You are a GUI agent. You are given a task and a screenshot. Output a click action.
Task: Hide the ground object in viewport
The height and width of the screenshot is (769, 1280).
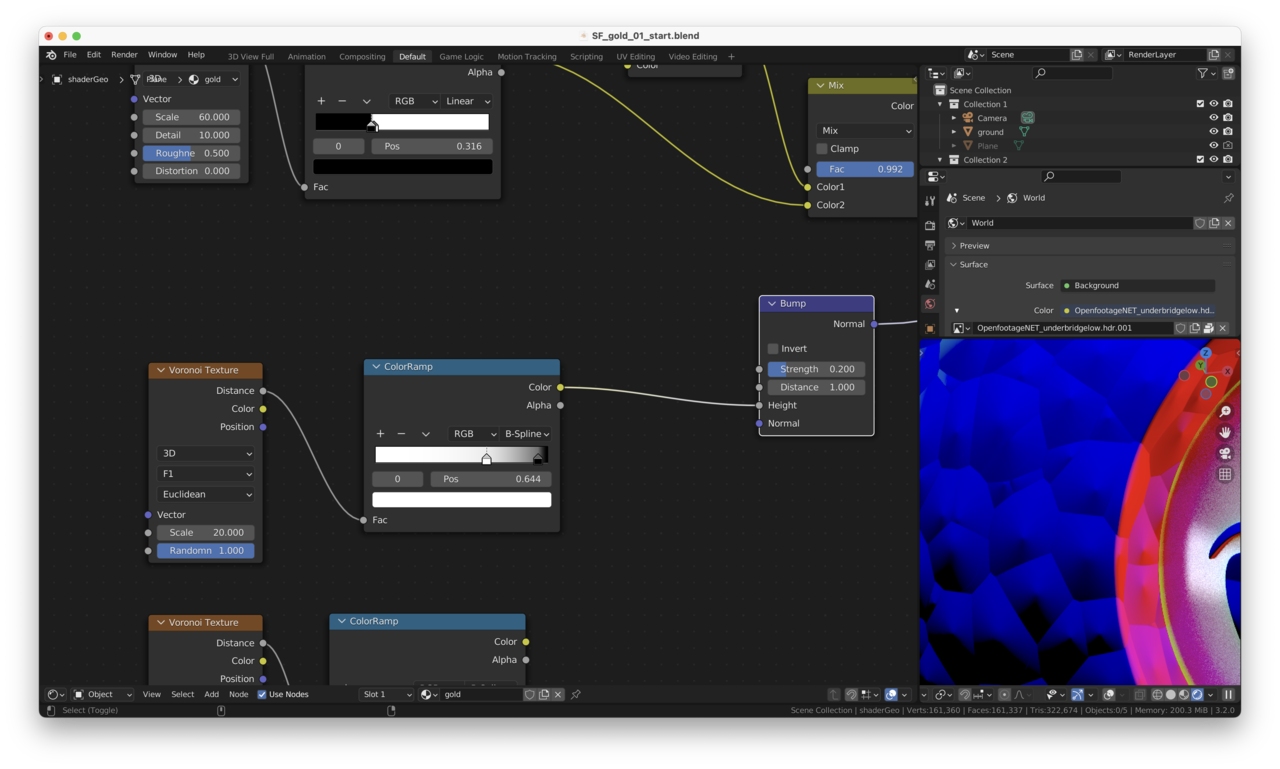(1214, 132)
